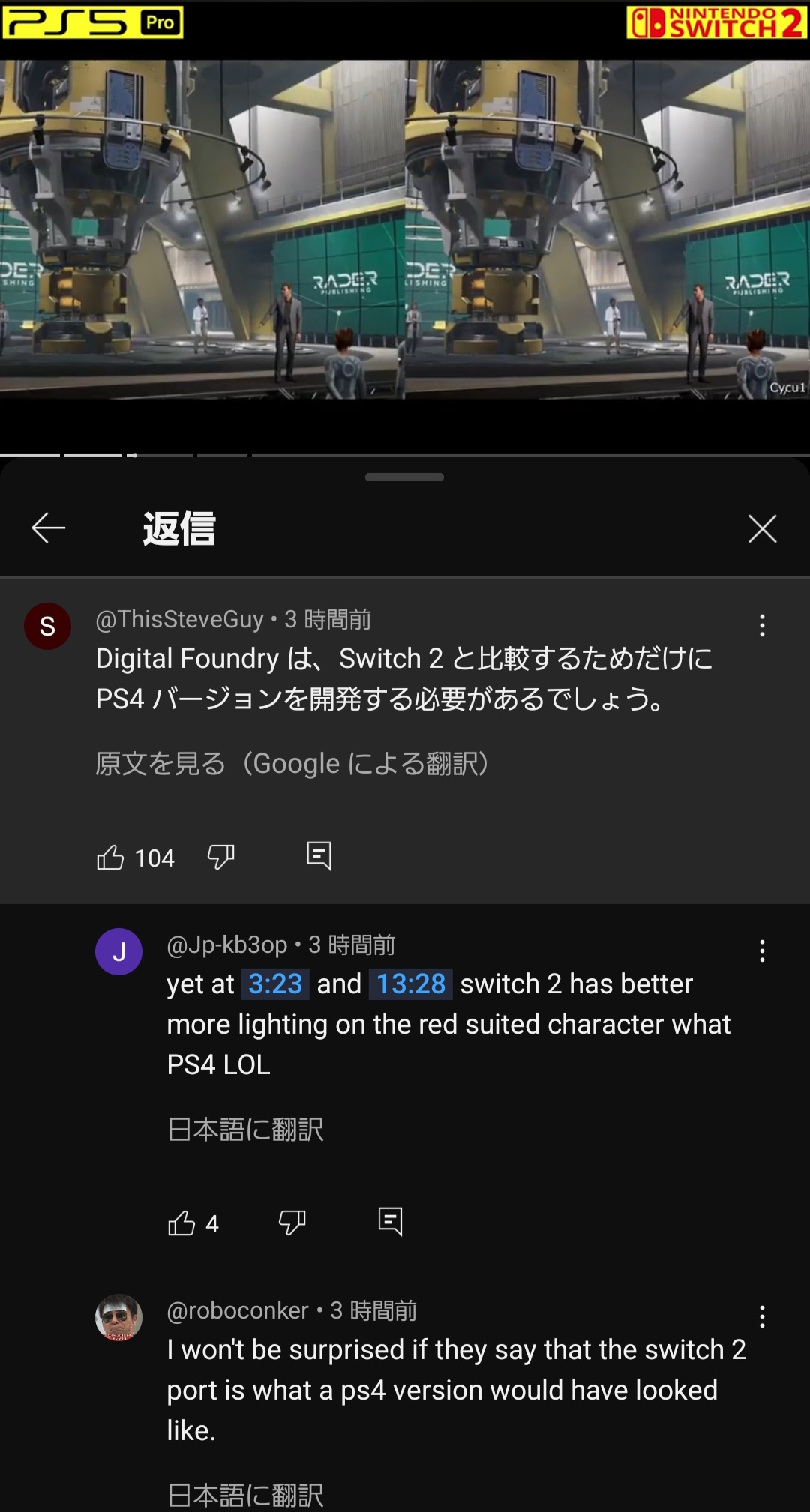The height and width of the screenshot is (1512, 810).
Task: Translate Jp-kb3op's reply with 日本語に翻訳
Action: [245, 1130]
